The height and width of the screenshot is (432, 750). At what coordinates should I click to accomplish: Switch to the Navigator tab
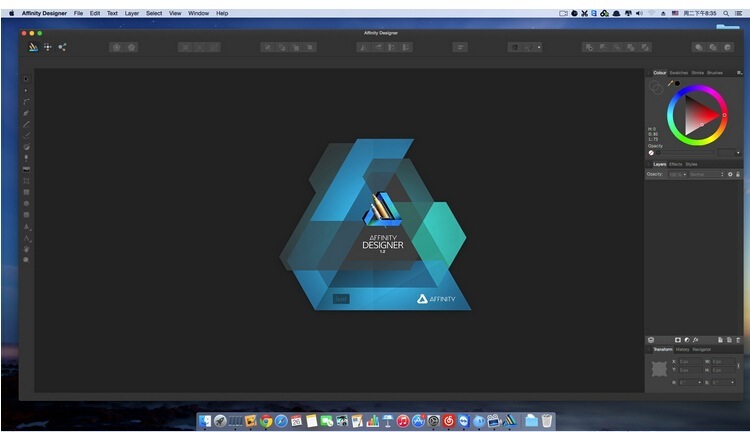pyautogui.click(x=702, y=349)
